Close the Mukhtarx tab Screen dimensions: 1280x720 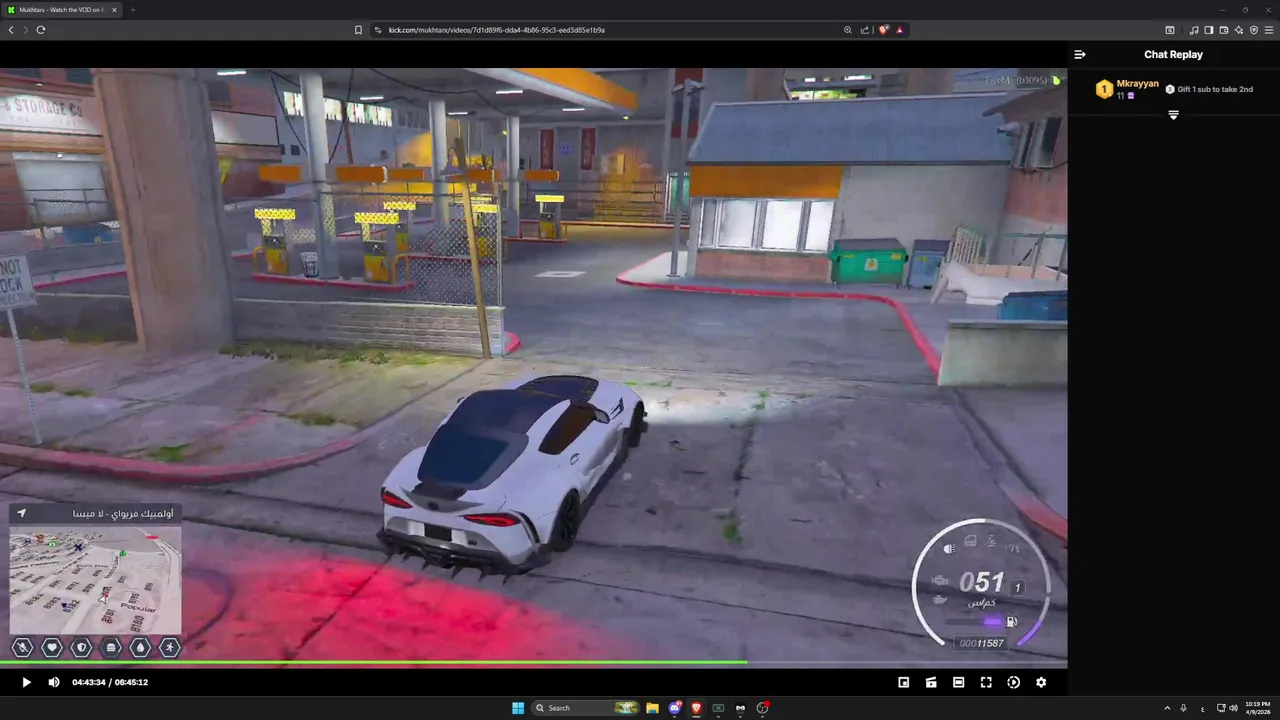(x=114, y=10)
